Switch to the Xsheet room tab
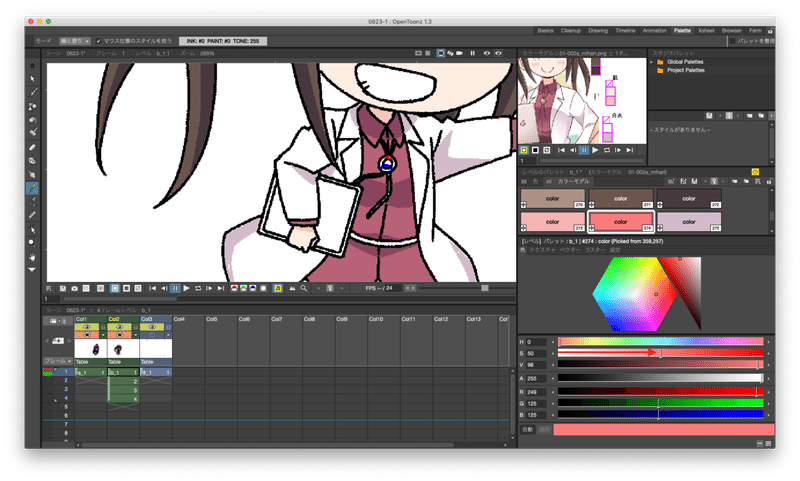The height and width of the screenshot is (481, 800). [x=706, y=31]
